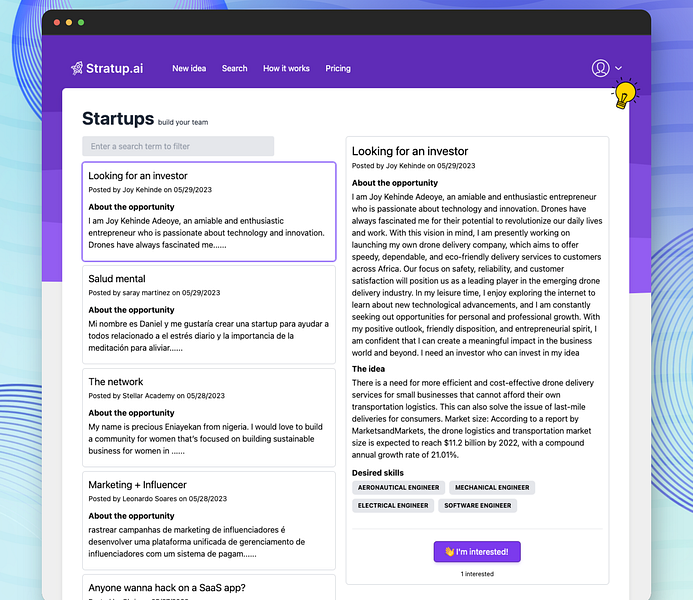This screenshot has width=693, height=600.
Task: Open the Pricing page
Action: click(x=338, y=68)
